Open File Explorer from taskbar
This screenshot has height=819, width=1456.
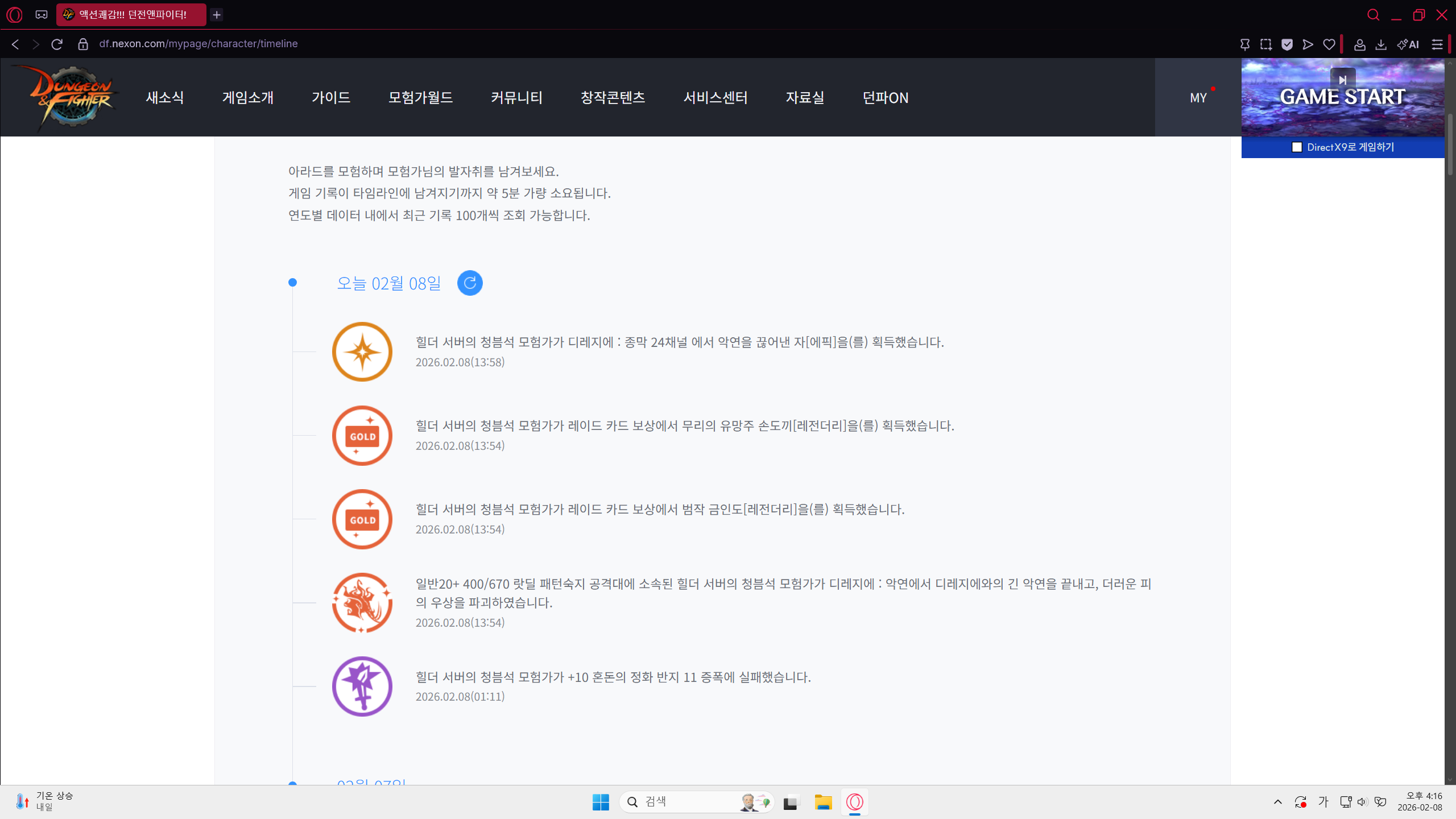[x=823, y=802]
